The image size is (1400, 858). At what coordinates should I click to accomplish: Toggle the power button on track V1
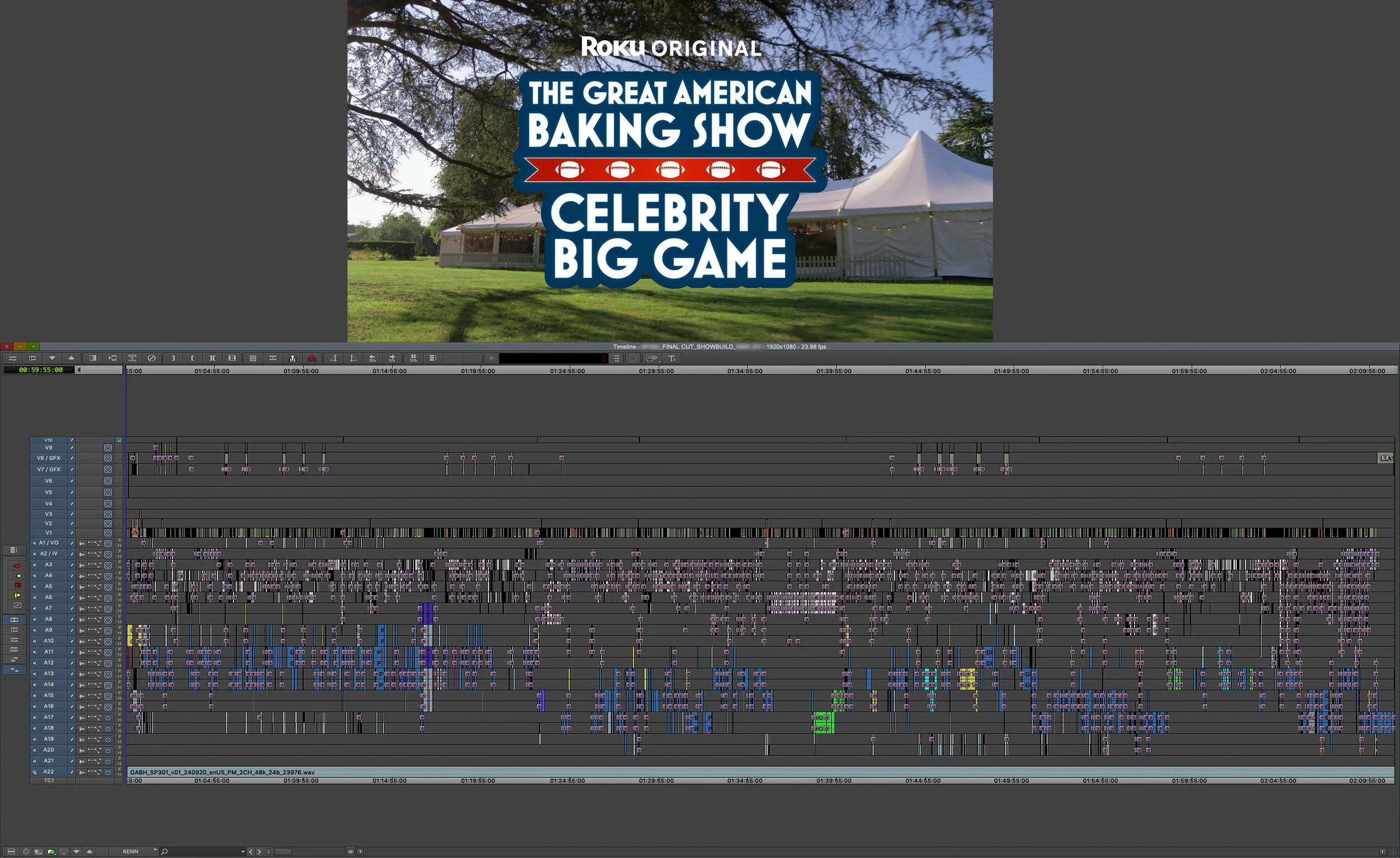pyautogui.click(x=108, y=533)
